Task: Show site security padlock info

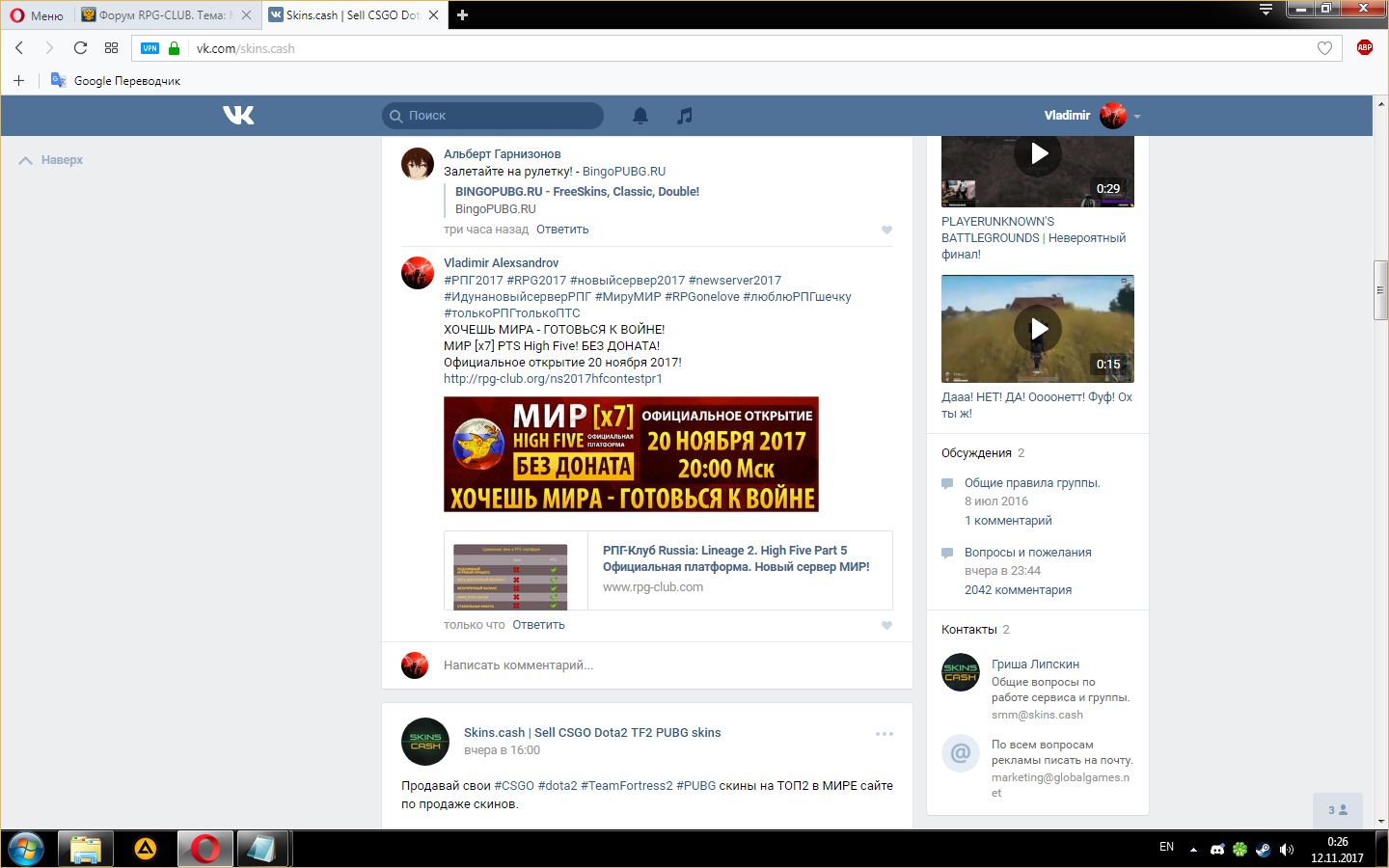Action: [174, 48]
